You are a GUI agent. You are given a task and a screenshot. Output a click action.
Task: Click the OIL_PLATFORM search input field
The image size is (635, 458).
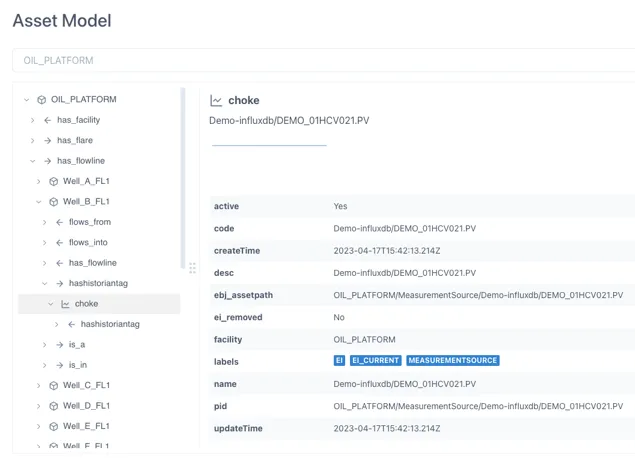(x=324, y=60)
